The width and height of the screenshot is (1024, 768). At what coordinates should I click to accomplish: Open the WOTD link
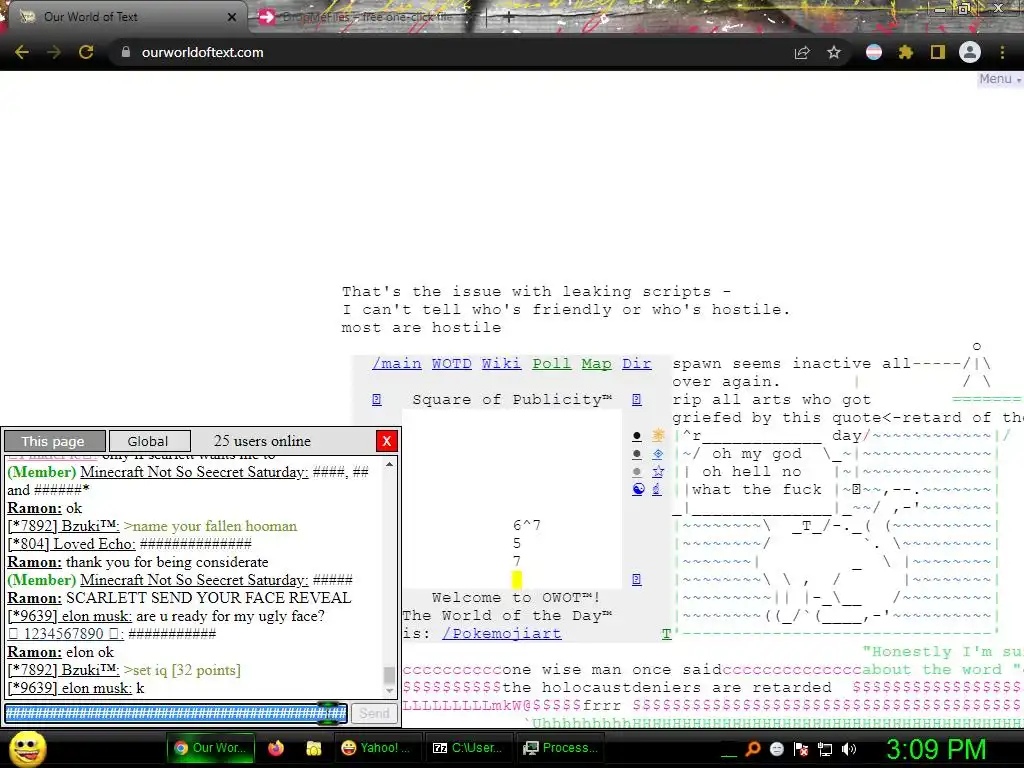click(x=451, y=364)
